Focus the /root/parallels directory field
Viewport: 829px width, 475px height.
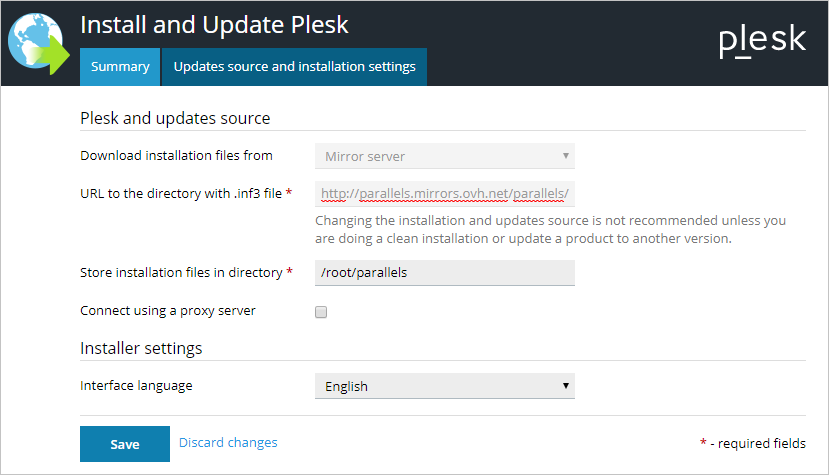444,272
